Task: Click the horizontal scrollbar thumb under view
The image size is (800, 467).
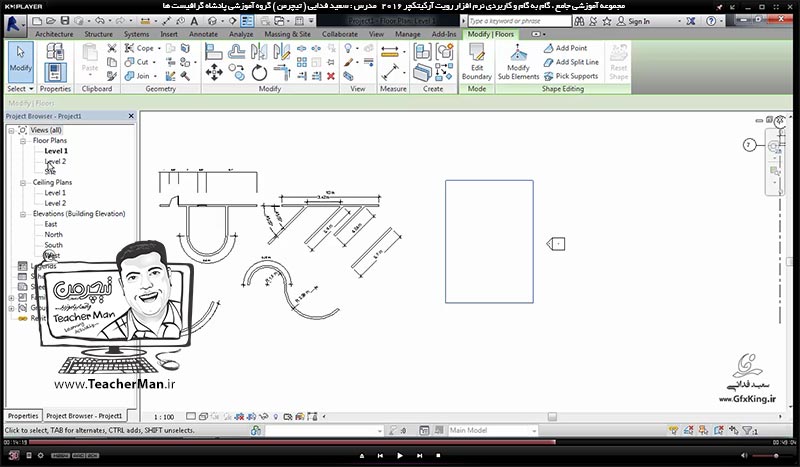Action: point(552,416)
